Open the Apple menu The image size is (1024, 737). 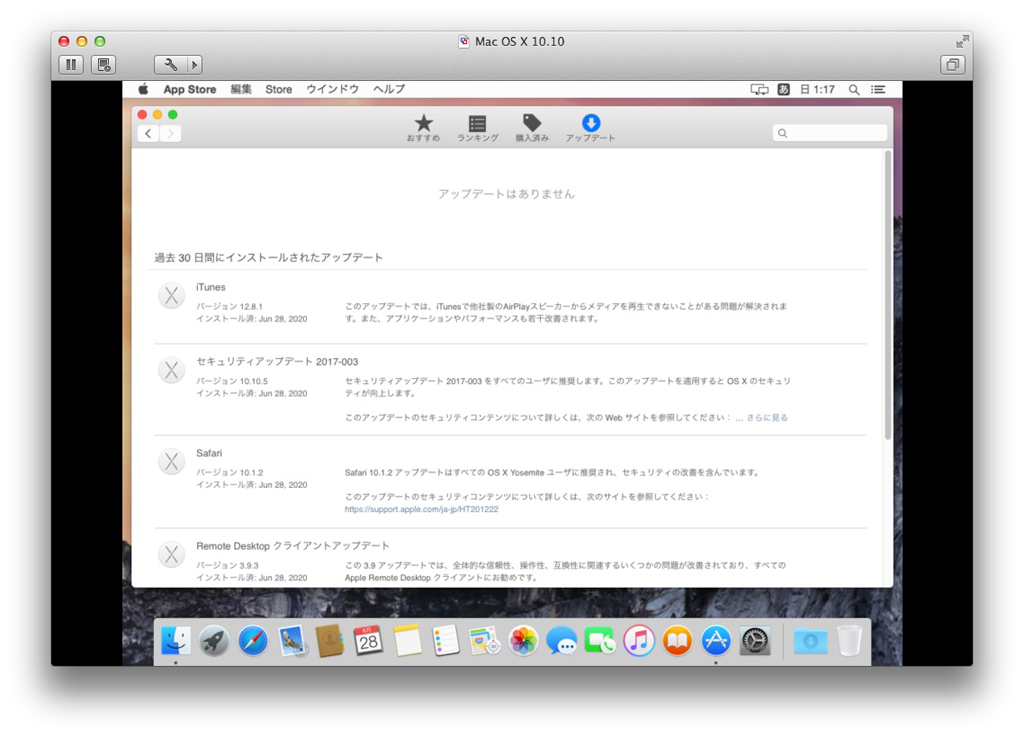coord(143,89)
